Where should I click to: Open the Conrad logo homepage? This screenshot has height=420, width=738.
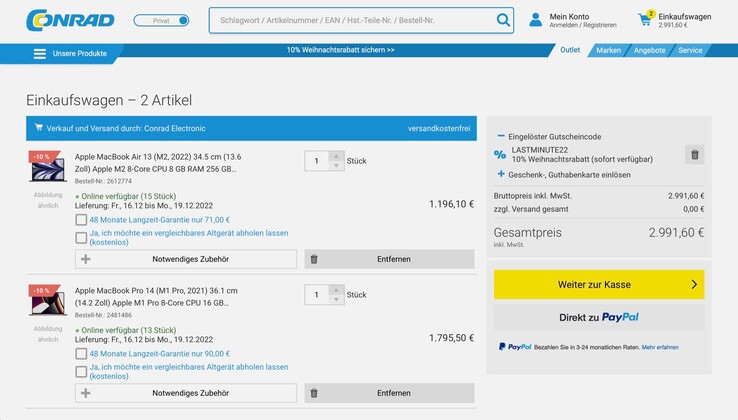(70, 20)
